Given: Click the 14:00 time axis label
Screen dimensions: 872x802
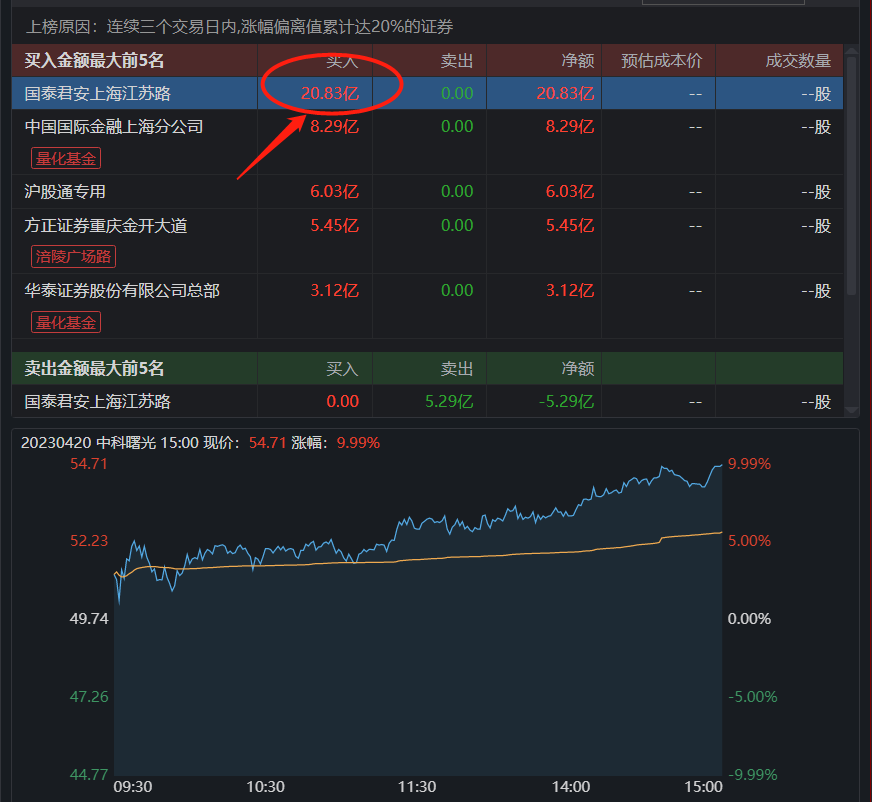Looking at the screenshot, I should 571,787.
